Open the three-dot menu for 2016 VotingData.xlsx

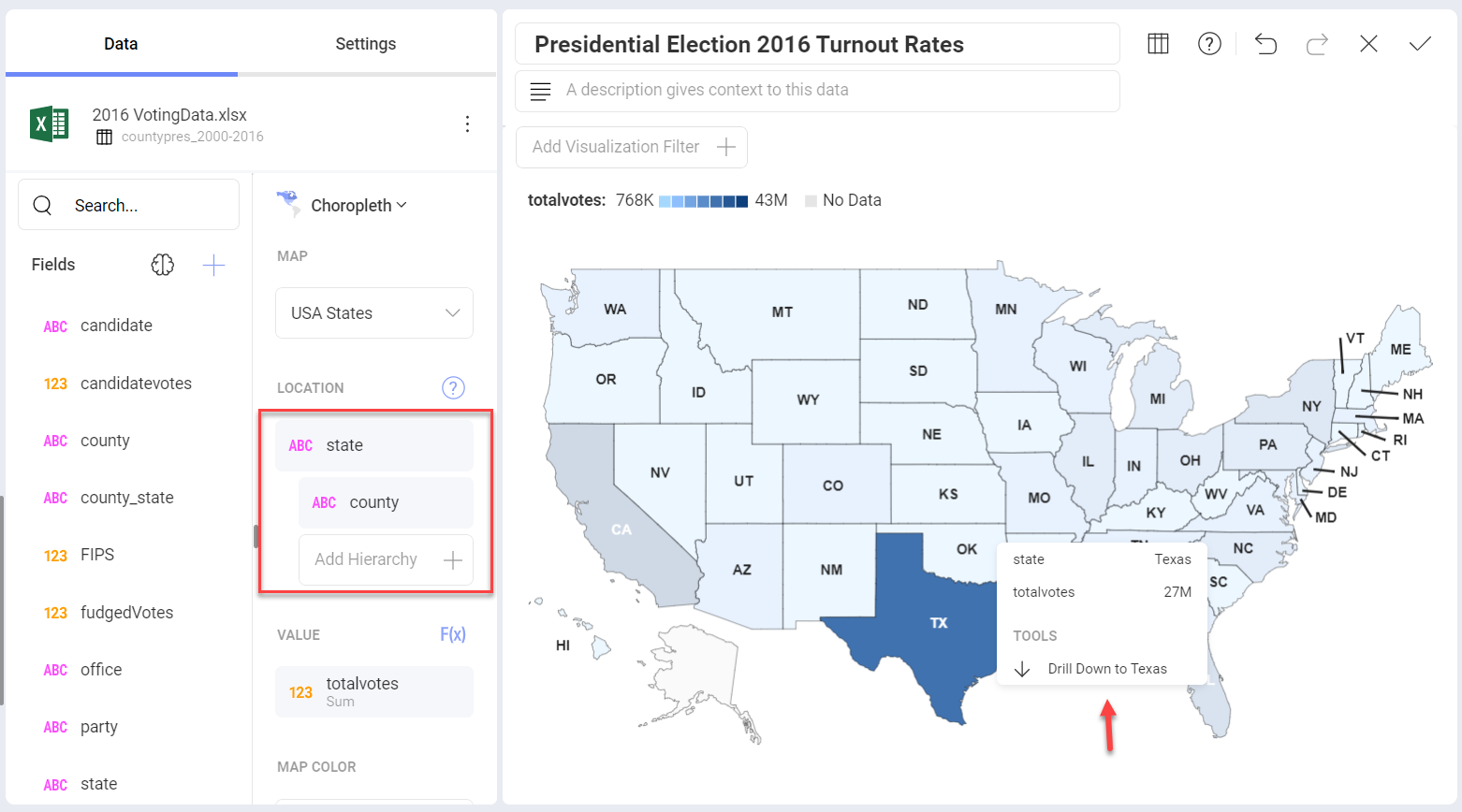pos(467,123)
